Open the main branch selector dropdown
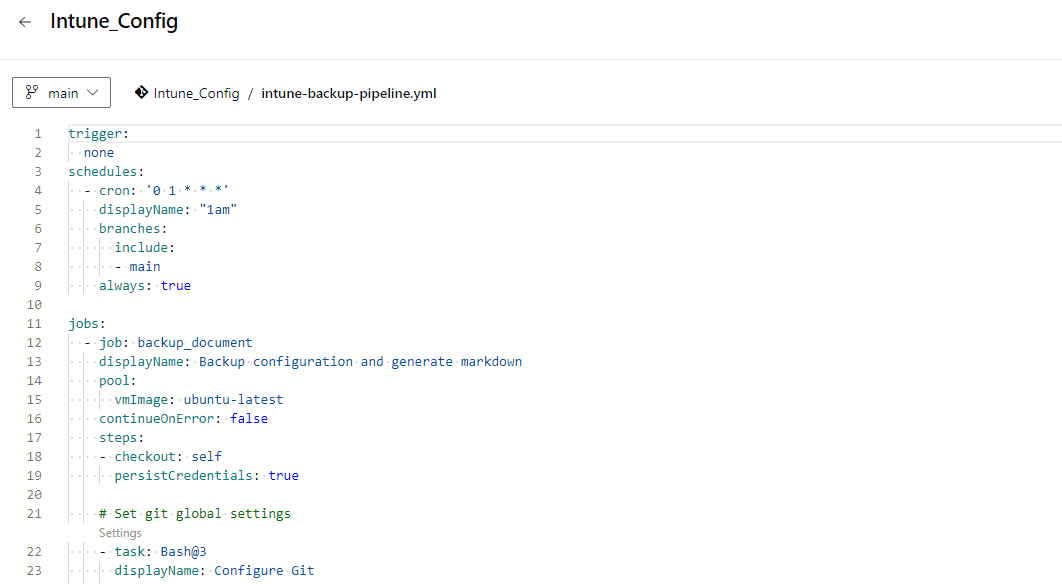Screen dimensions: 1062x584 pyautogui.click(x=62, y=93)
